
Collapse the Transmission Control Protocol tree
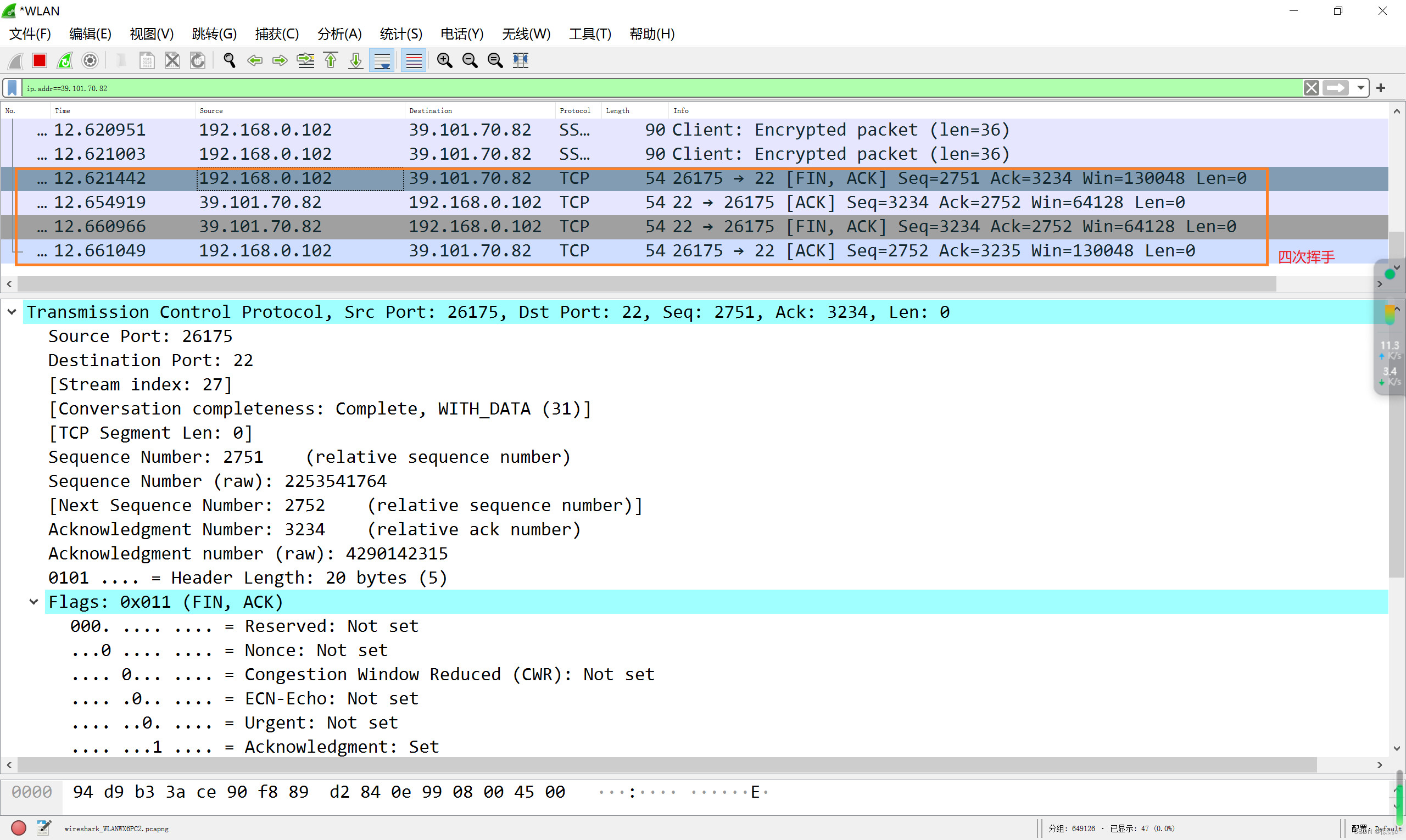pos(12,312)
